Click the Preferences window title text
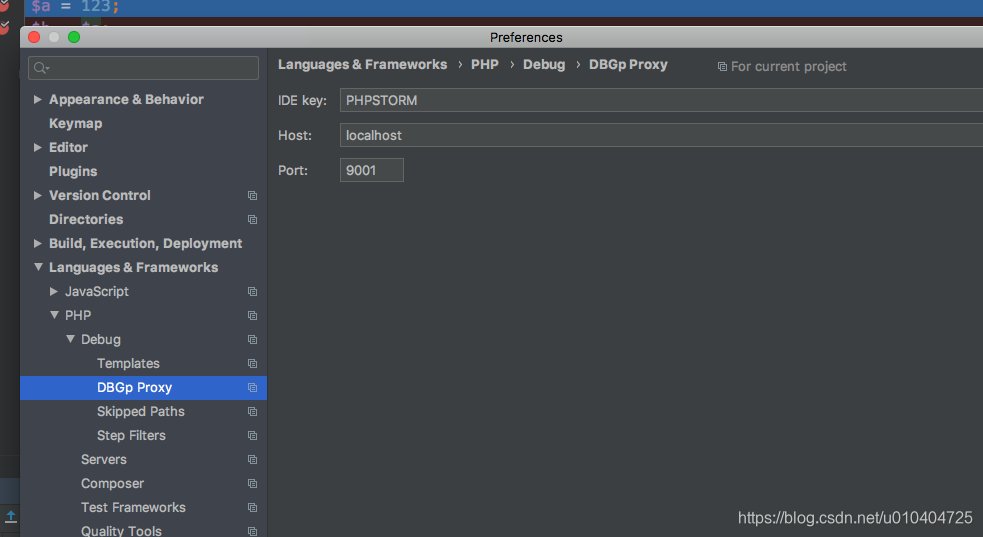This screenshot has width=983, height=537. point(526,38)
